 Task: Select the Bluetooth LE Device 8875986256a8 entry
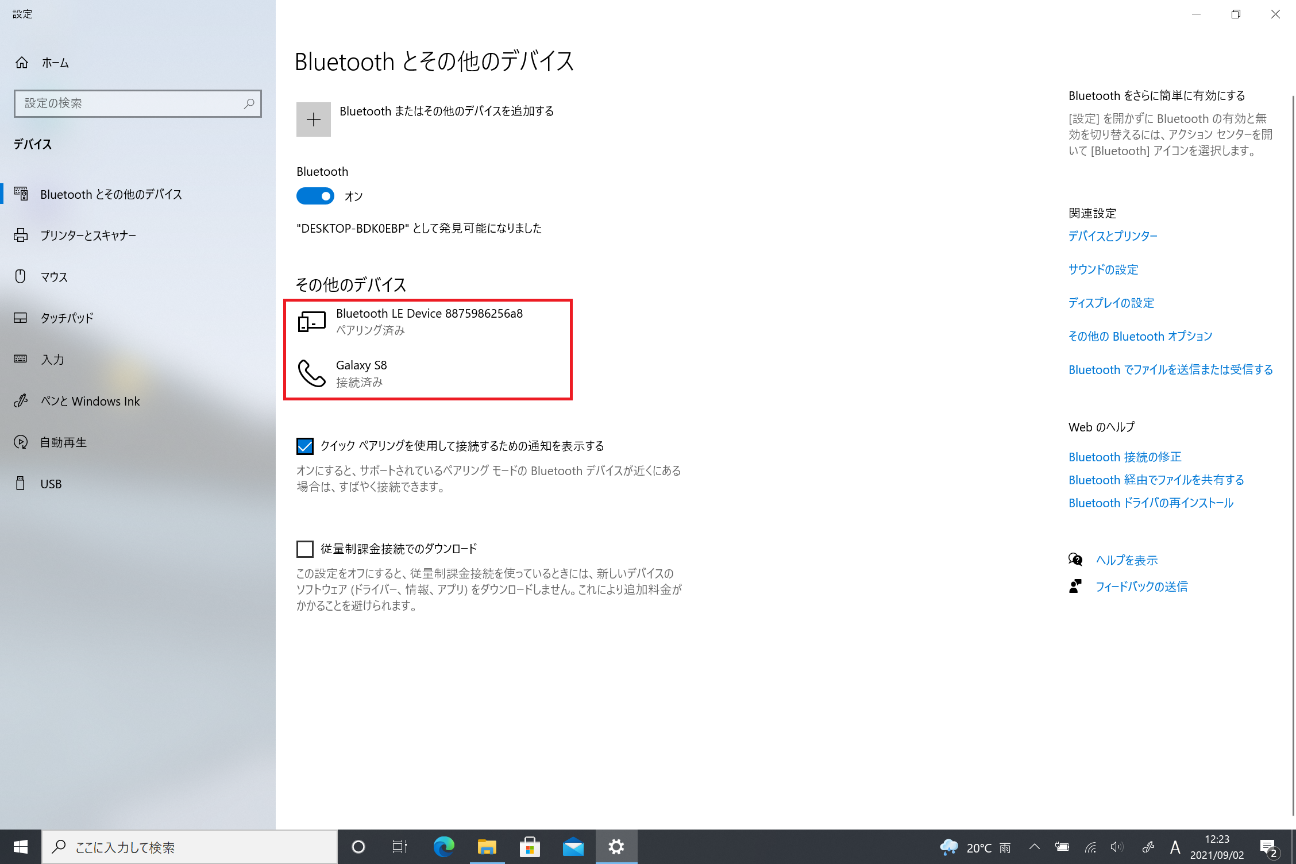[x=427, y=321]
